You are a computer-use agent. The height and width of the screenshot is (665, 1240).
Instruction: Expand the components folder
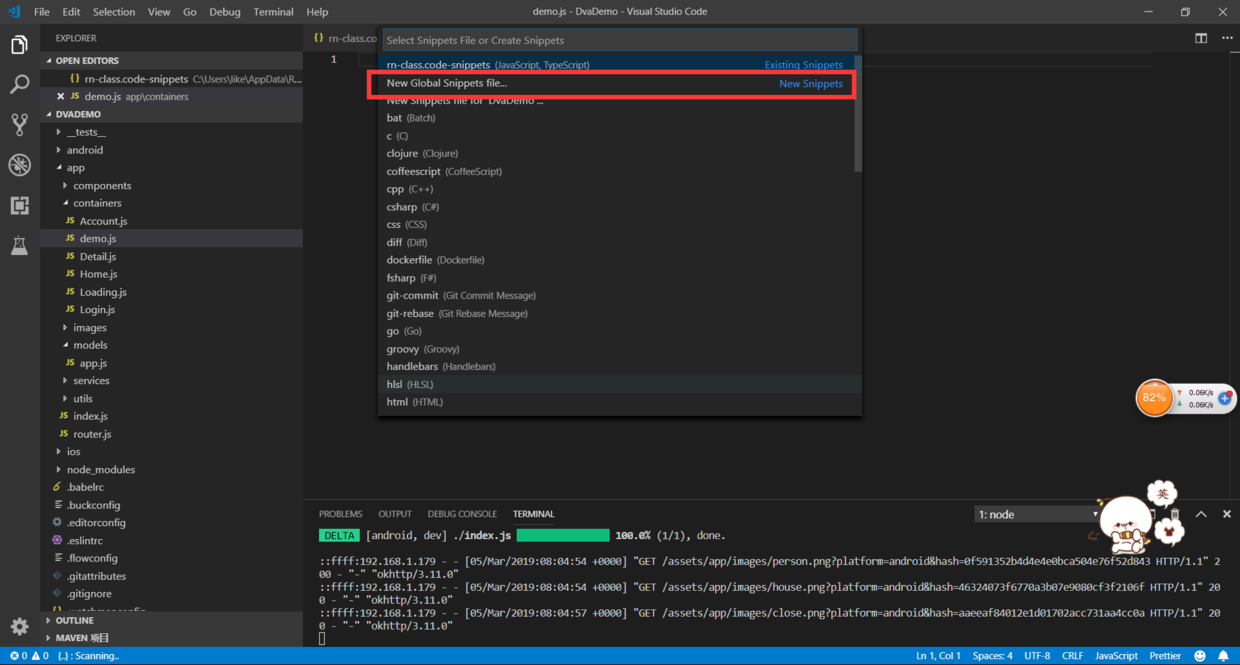pyautogui.click(x=102, y=186)
